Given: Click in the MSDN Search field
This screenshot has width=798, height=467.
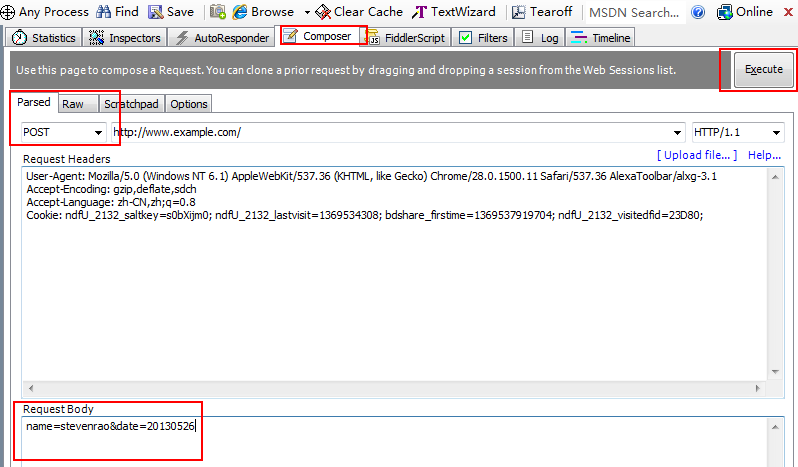Looking at the screenshot, I should pyautogui.click(x=634, y=12).
